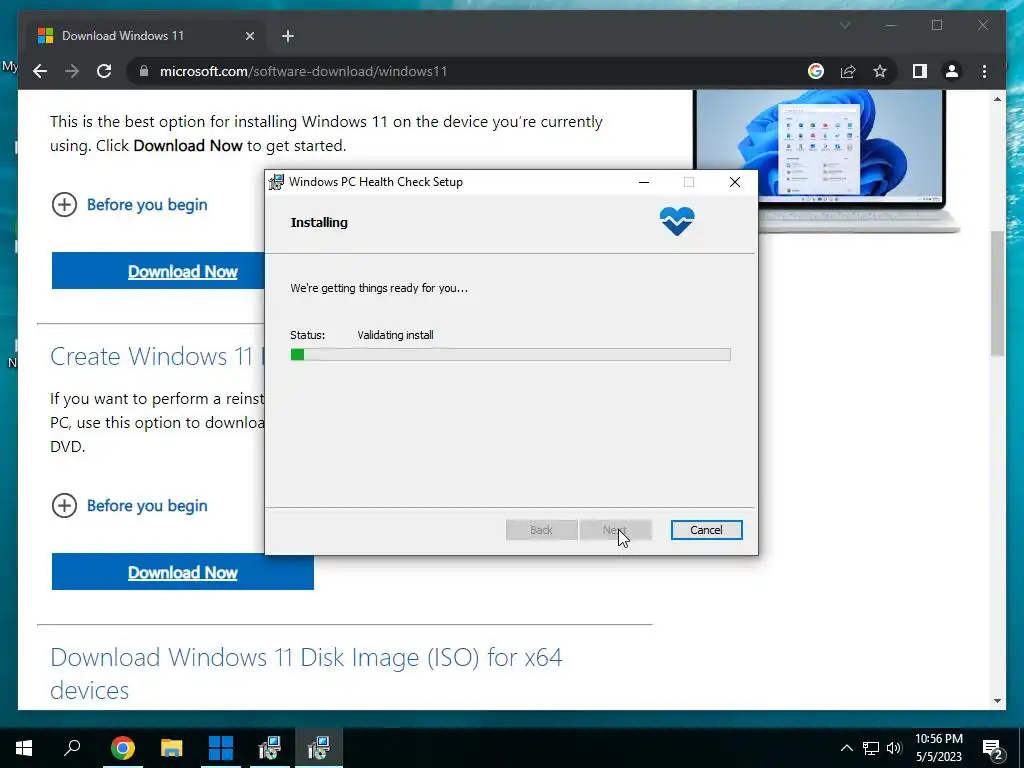Click upper Download Now button
The width and height of the screenshot is (1024, 768).
pos(158,270)
